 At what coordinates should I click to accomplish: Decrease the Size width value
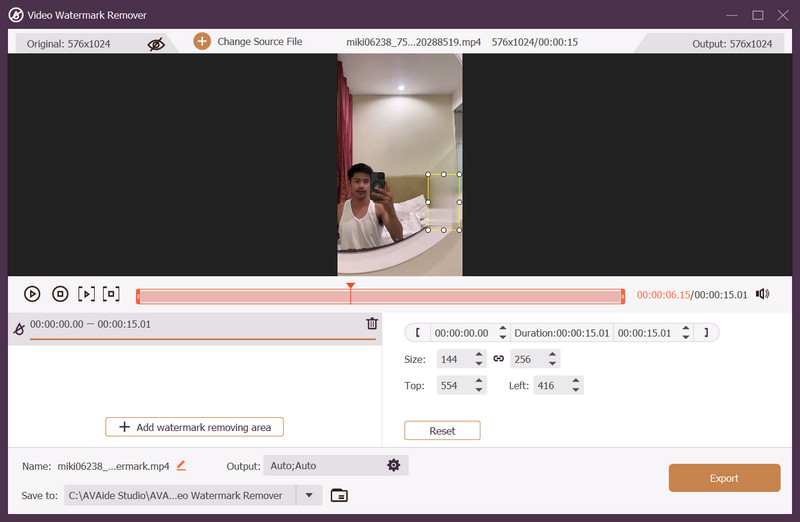pos(479,363)
